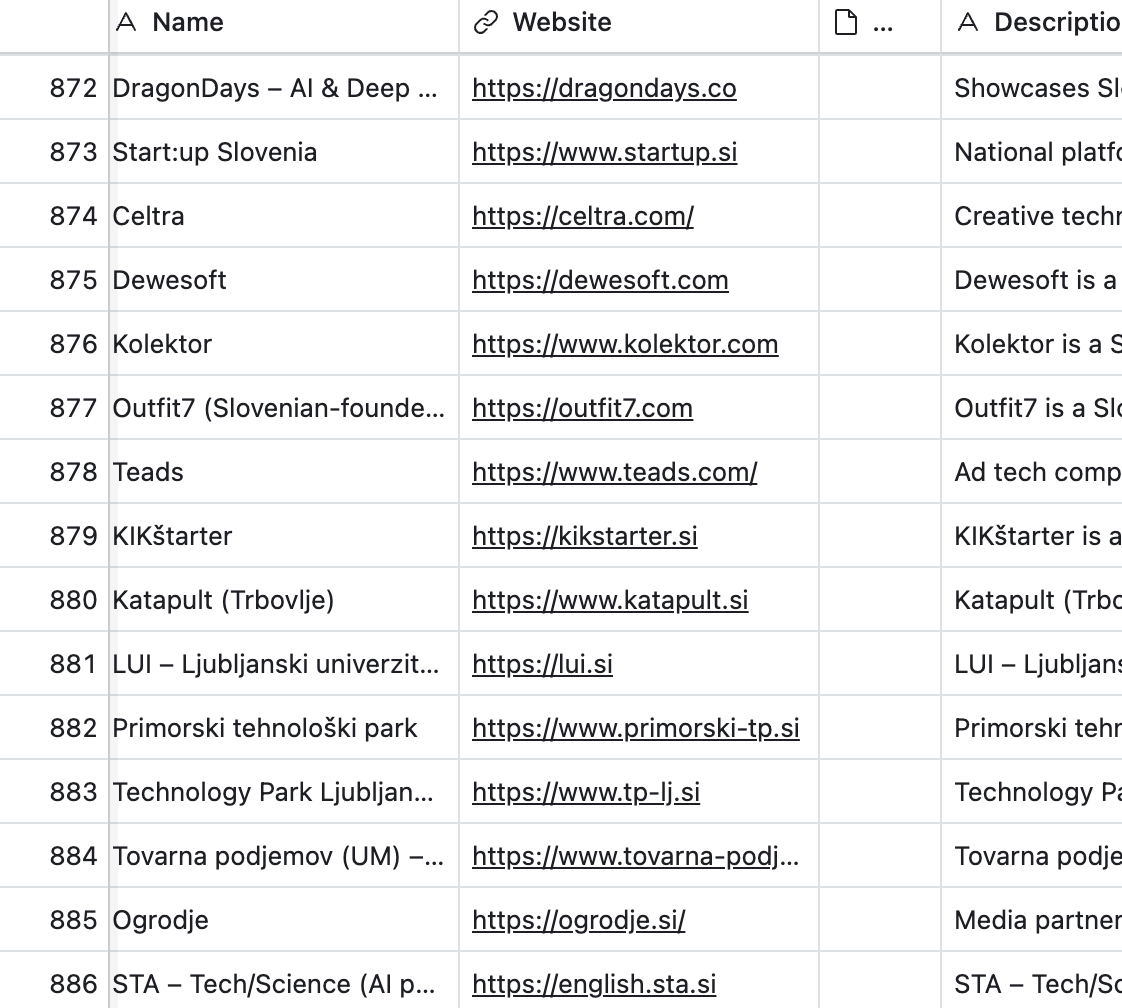Select row number 875
1122x1008 pixels.
point(73,280)
